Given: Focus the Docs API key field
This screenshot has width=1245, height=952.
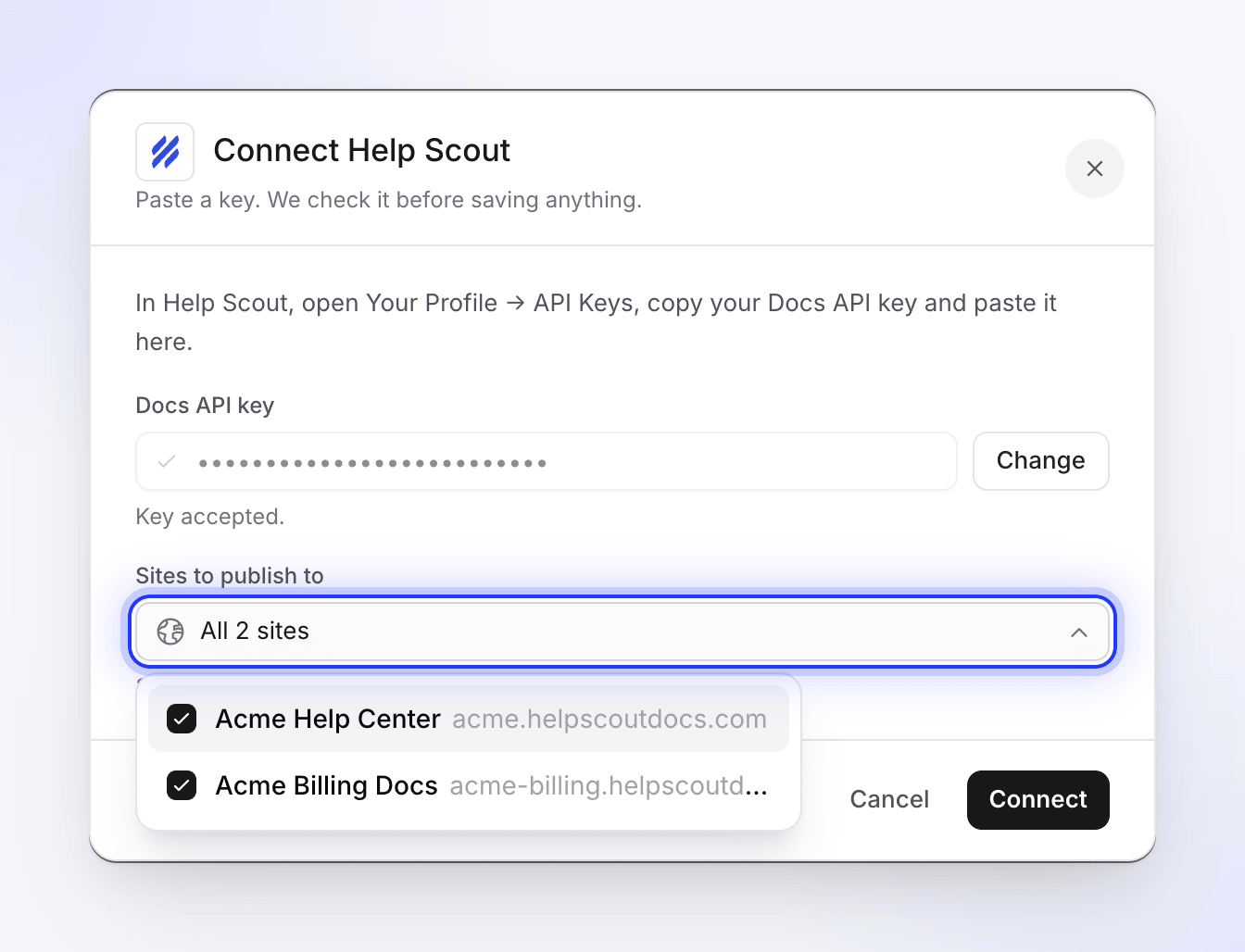Looking at the screenshot, I should [547, 461].
